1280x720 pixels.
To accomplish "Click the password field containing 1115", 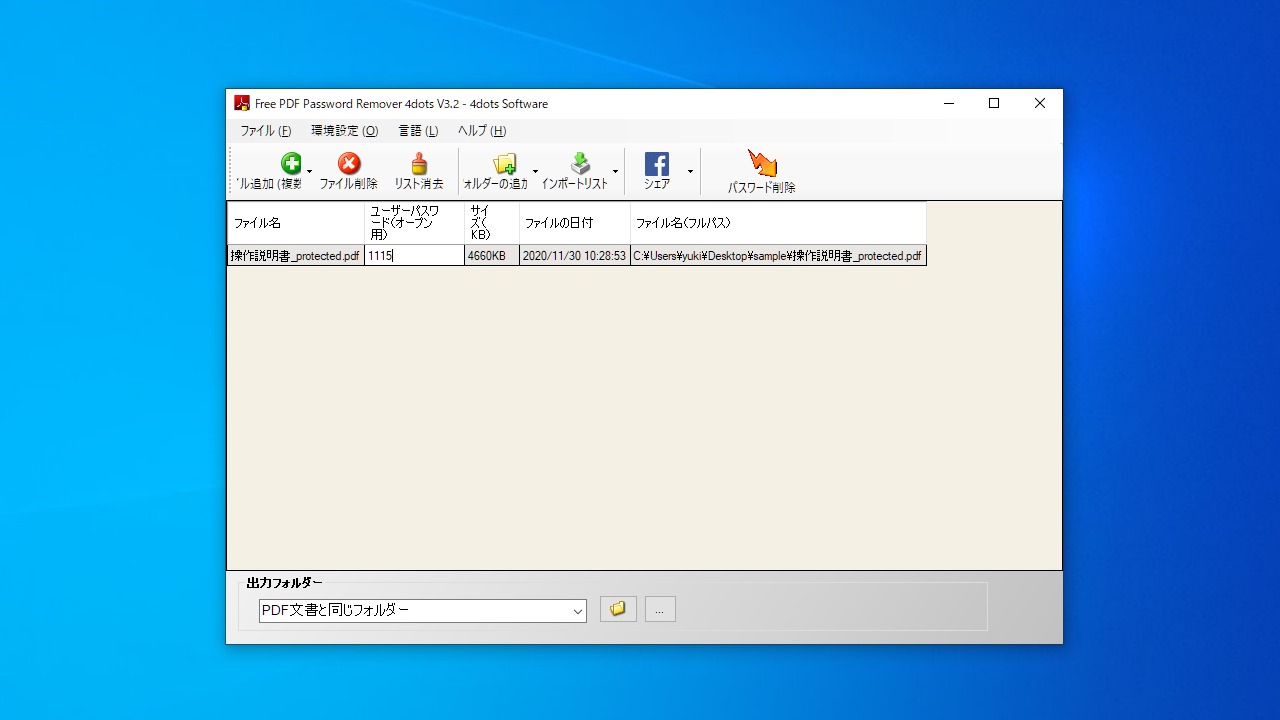I will click(414, 256).
